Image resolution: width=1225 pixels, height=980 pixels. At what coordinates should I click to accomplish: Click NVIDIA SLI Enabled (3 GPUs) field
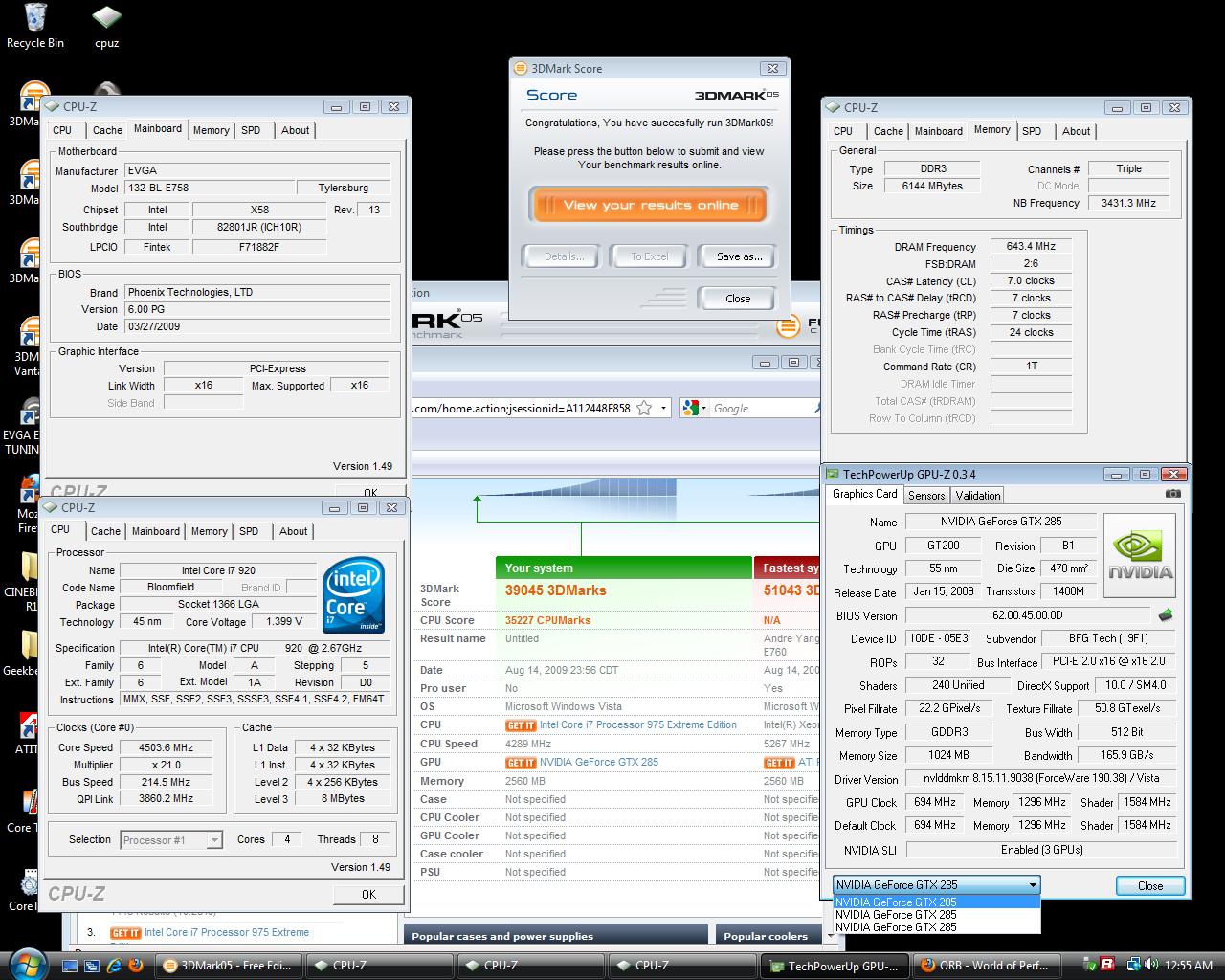click(x=1041, y=850)
